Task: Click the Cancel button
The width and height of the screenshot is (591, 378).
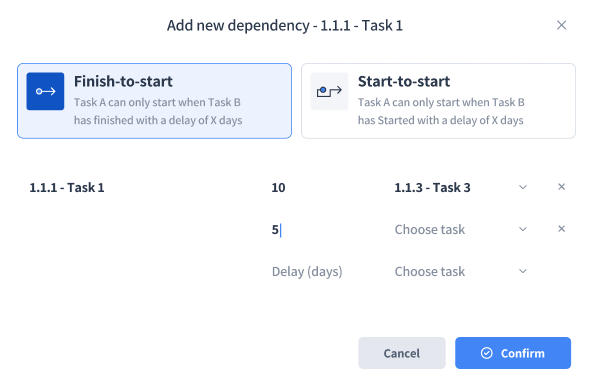Action: 402,353
